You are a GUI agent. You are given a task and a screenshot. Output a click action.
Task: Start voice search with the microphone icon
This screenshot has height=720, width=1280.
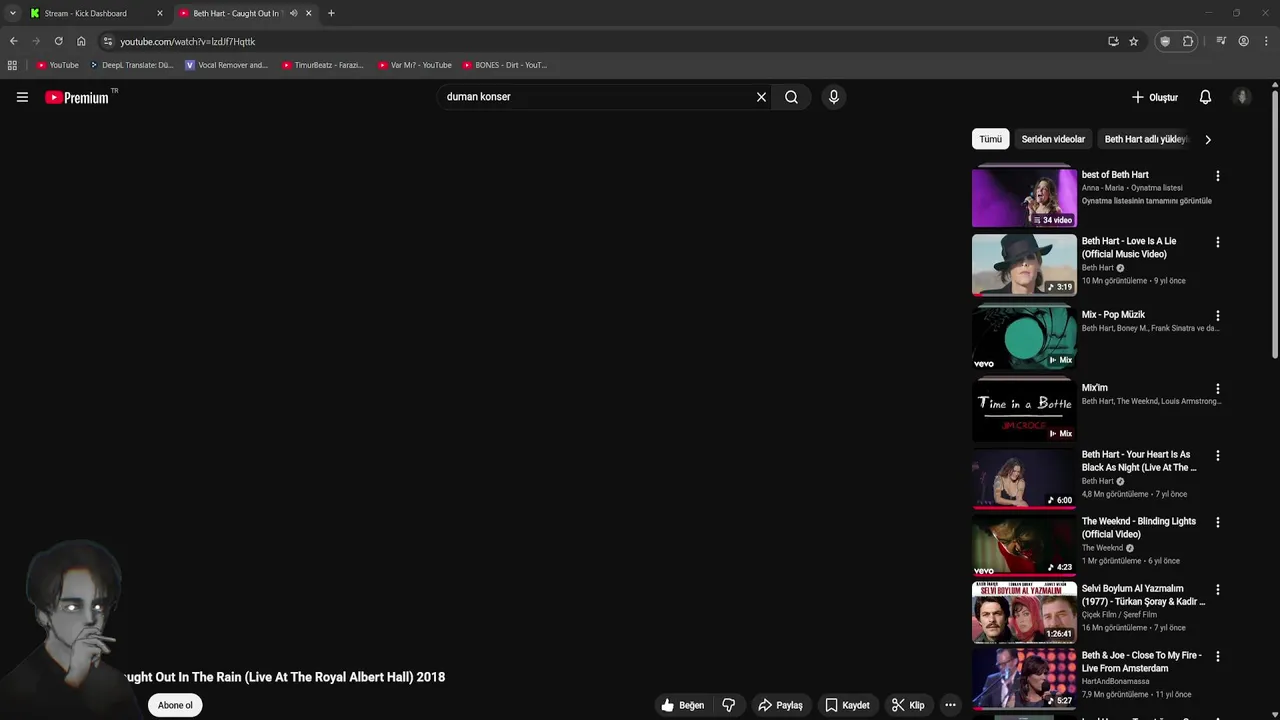(x=834, y=97)
